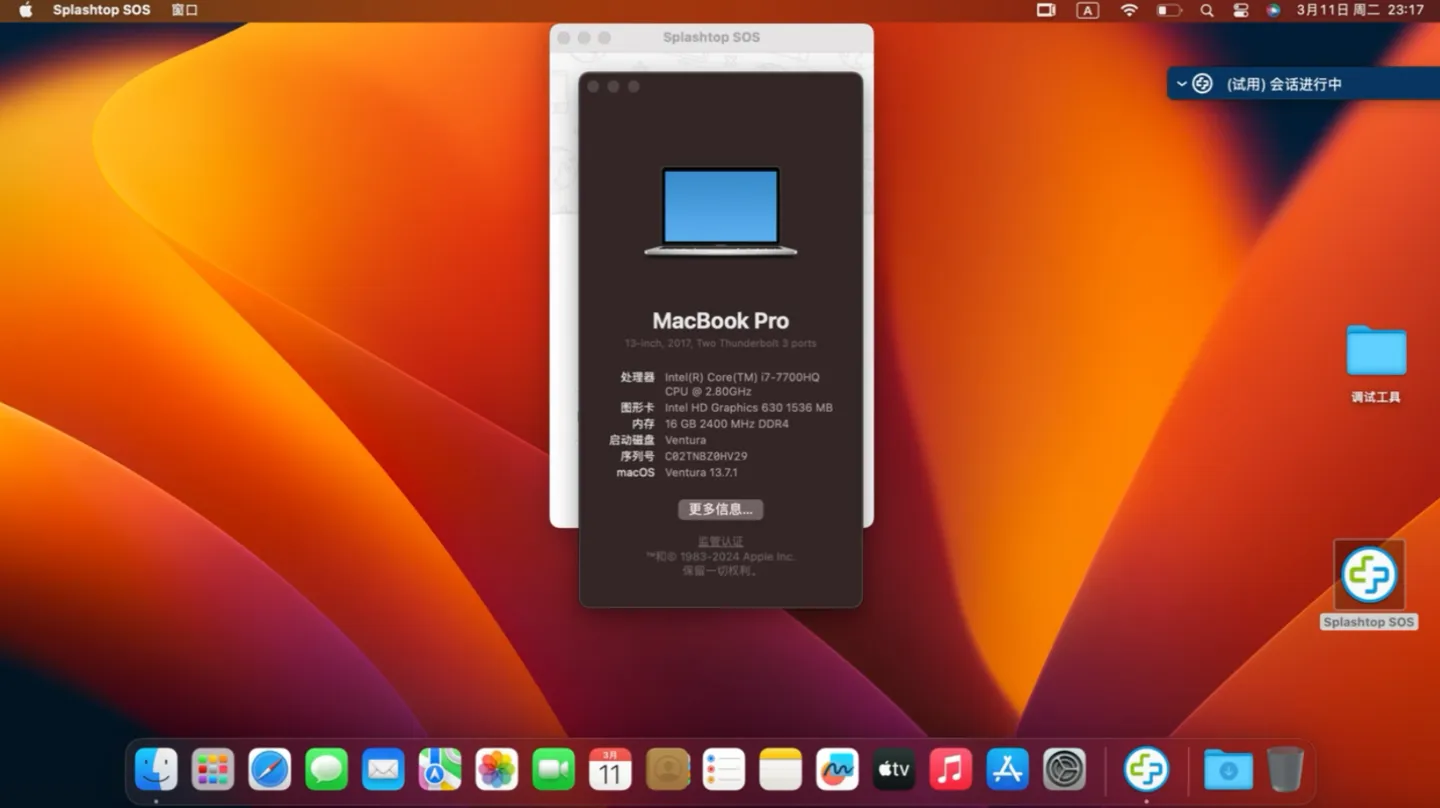Screen dimensions: 1440x808
Task: Expand the Downloads stack in the Dock
Action: [x=1228, y=770]
